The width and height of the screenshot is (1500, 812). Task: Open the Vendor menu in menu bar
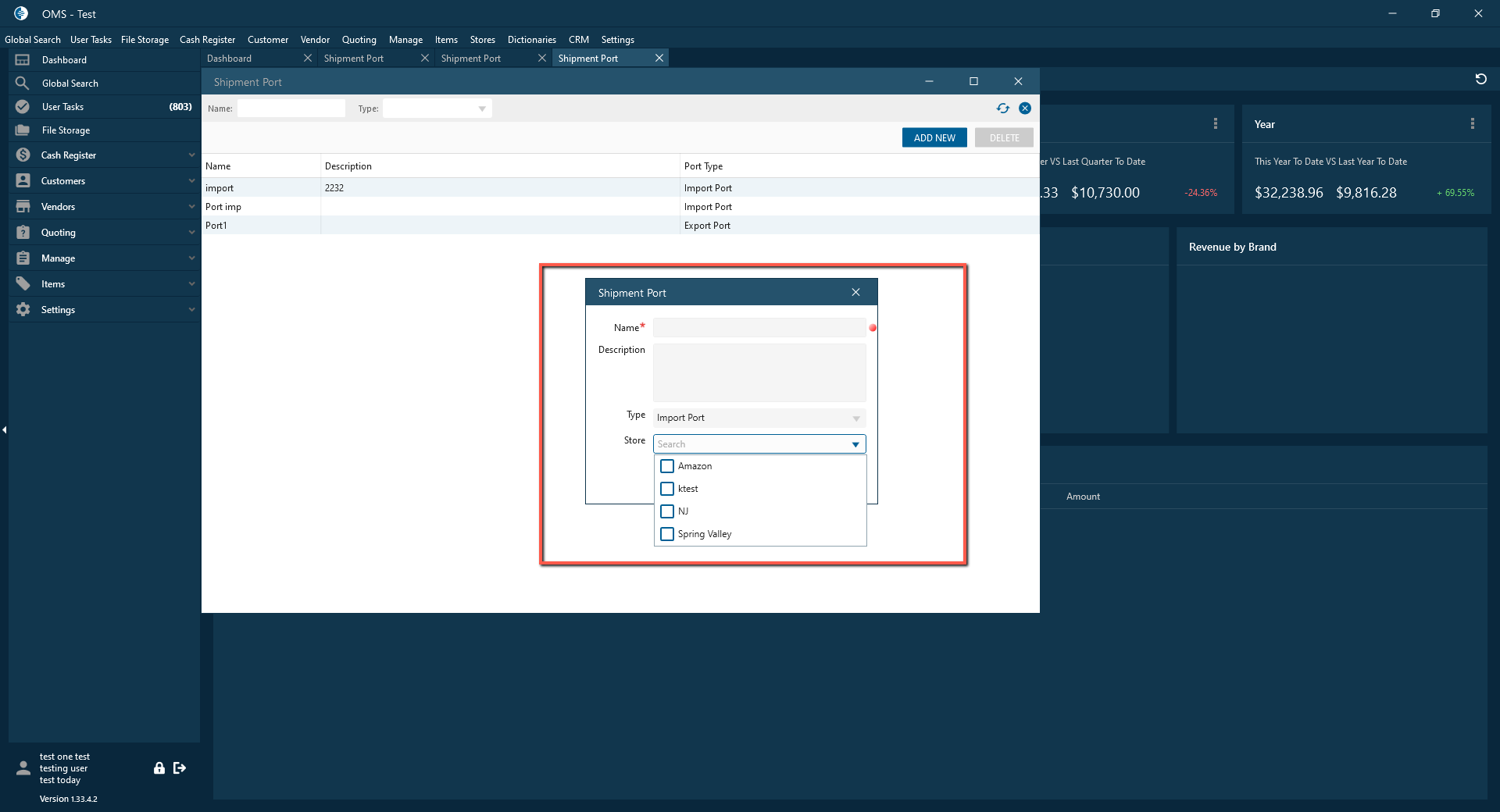pos(315,40)
